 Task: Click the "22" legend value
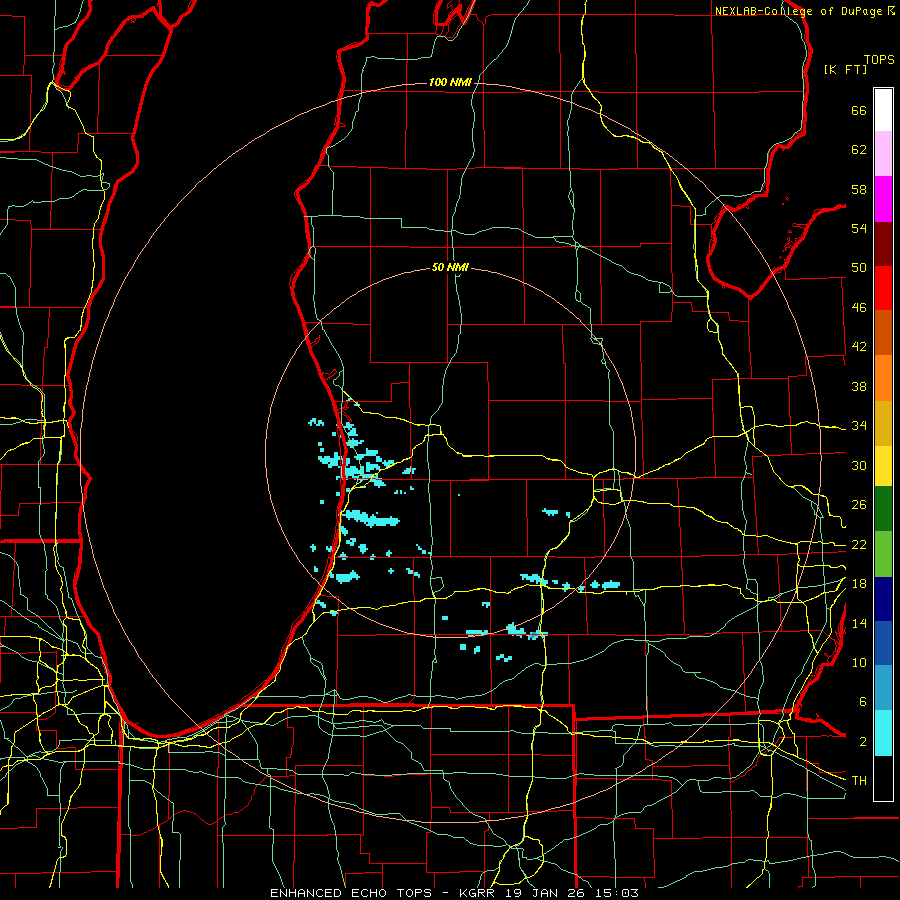pyautogui.click(x=859, y=545)
